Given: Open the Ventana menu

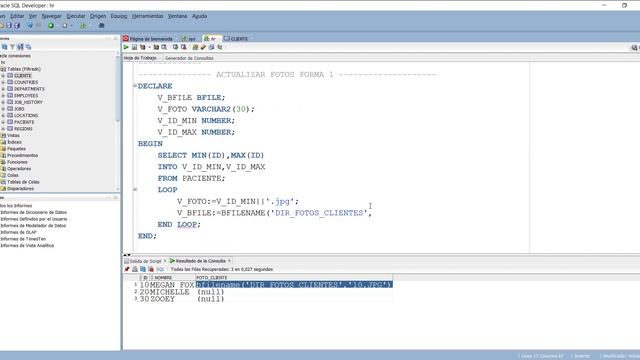Looking at the screenshot, I should coord(178,16).
